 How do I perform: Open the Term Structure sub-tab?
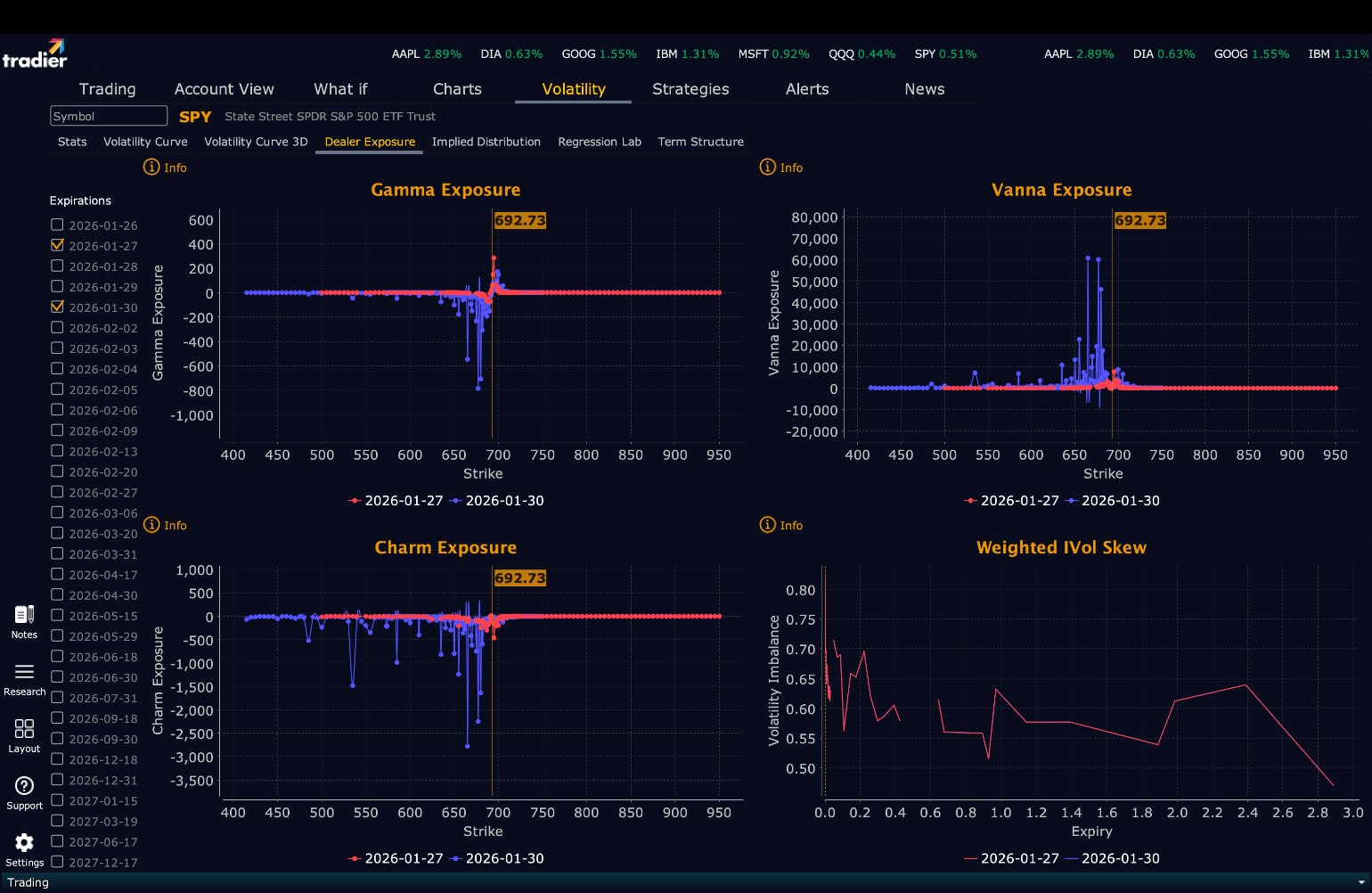coord(700,142)
